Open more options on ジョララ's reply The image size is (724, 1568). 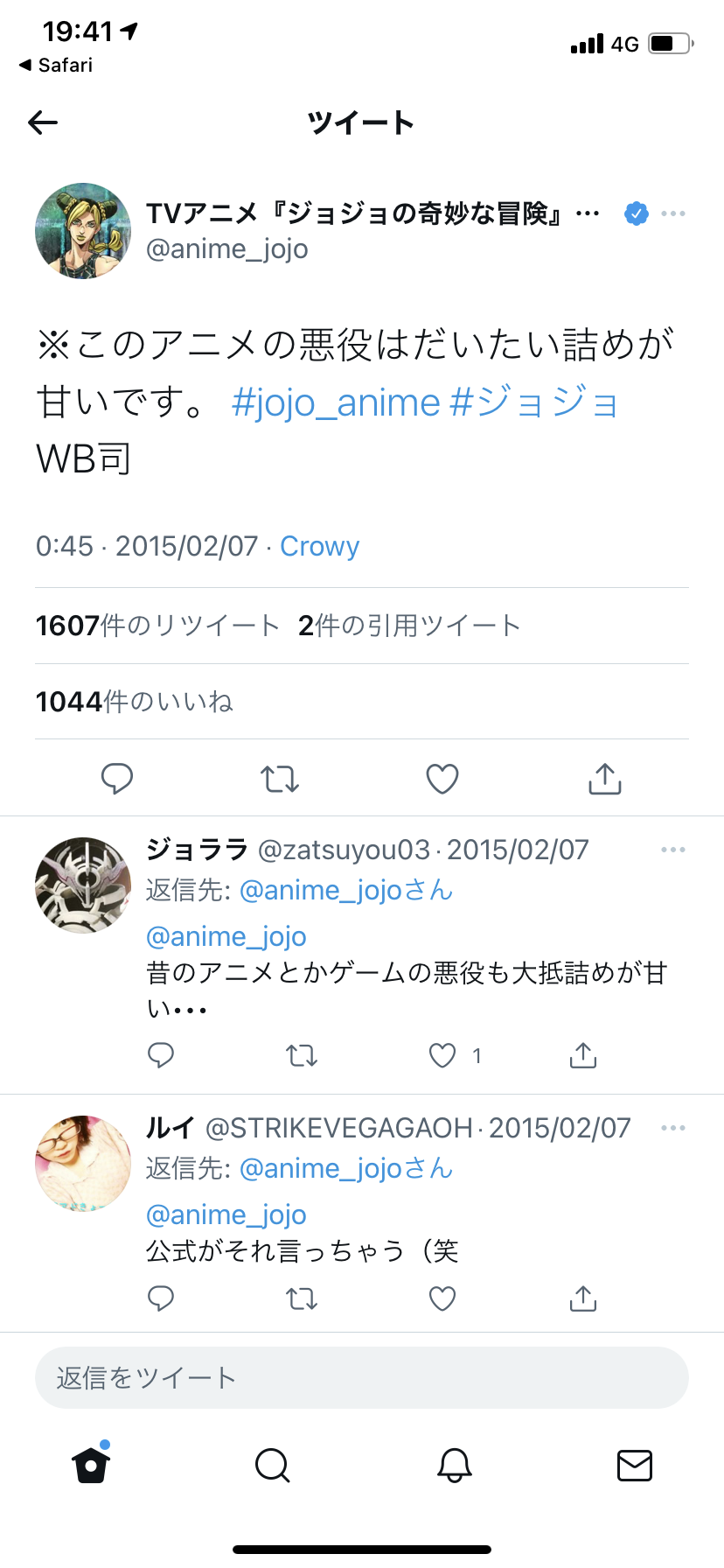pos(673,850)
